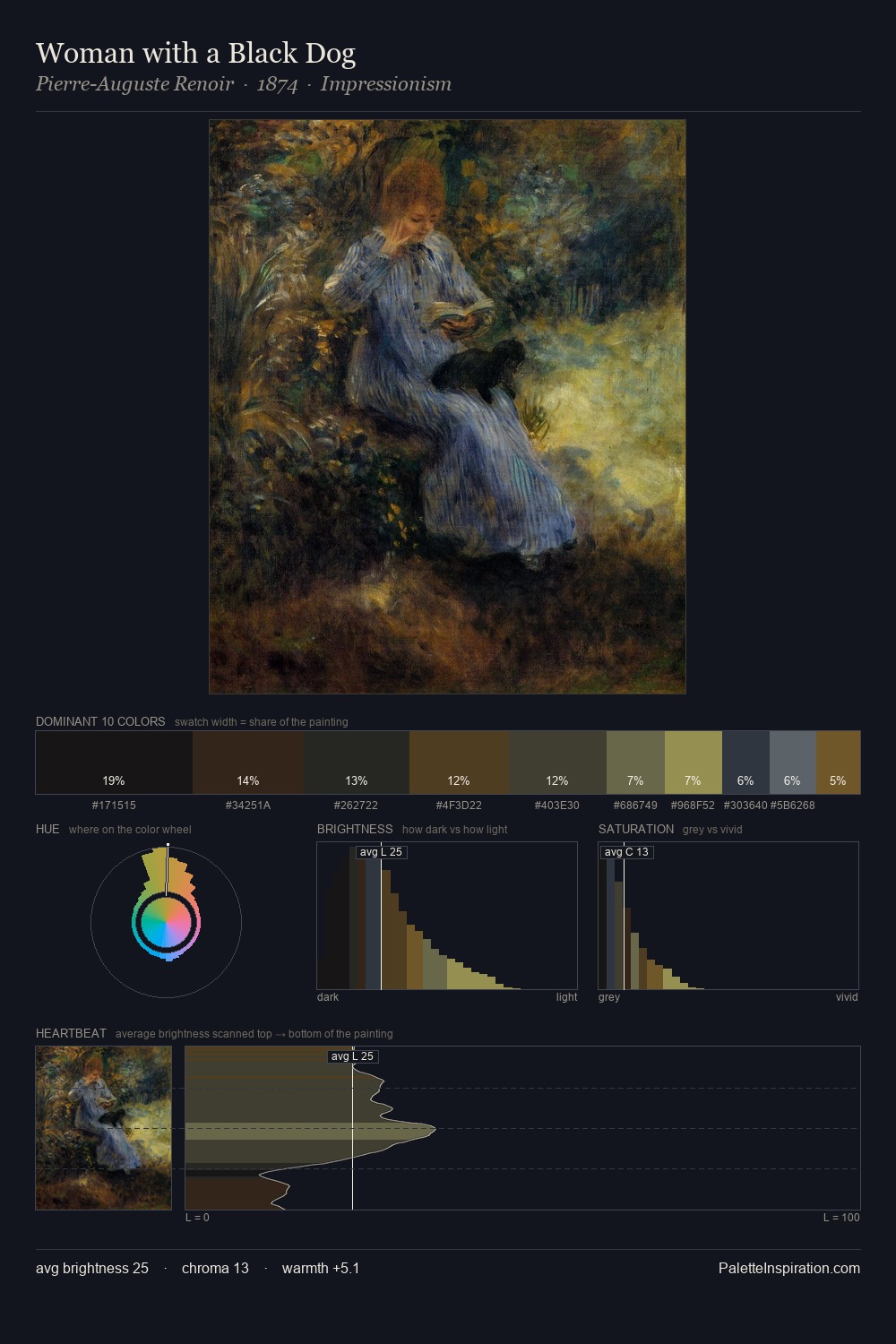Click the tan swatch labeled 5%
The height and width of the screenshot is (1344, 896).
(x=838, y=762)
